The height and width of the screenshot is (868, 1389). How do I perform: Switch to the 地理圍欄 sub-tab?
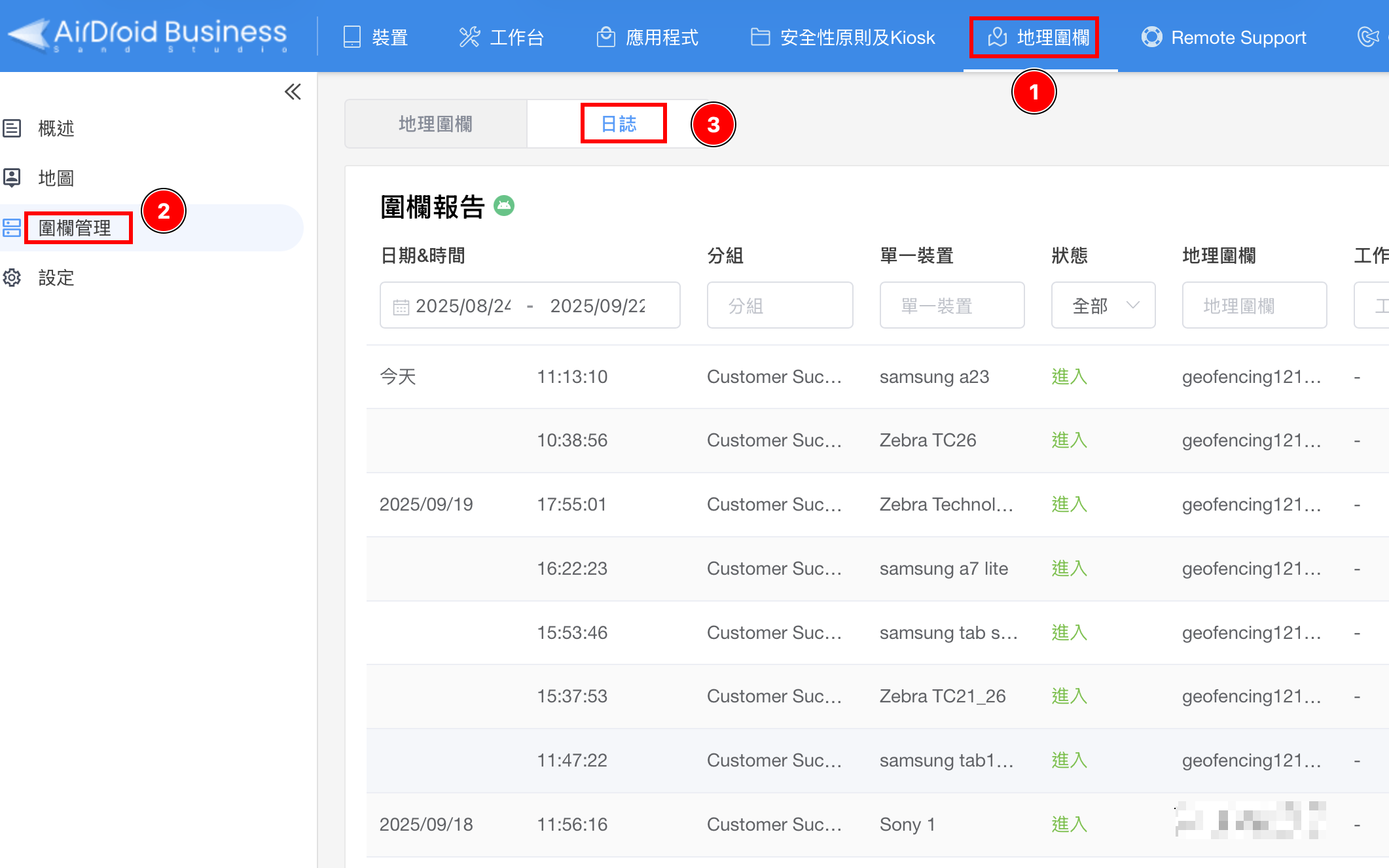tap(435, 124)
